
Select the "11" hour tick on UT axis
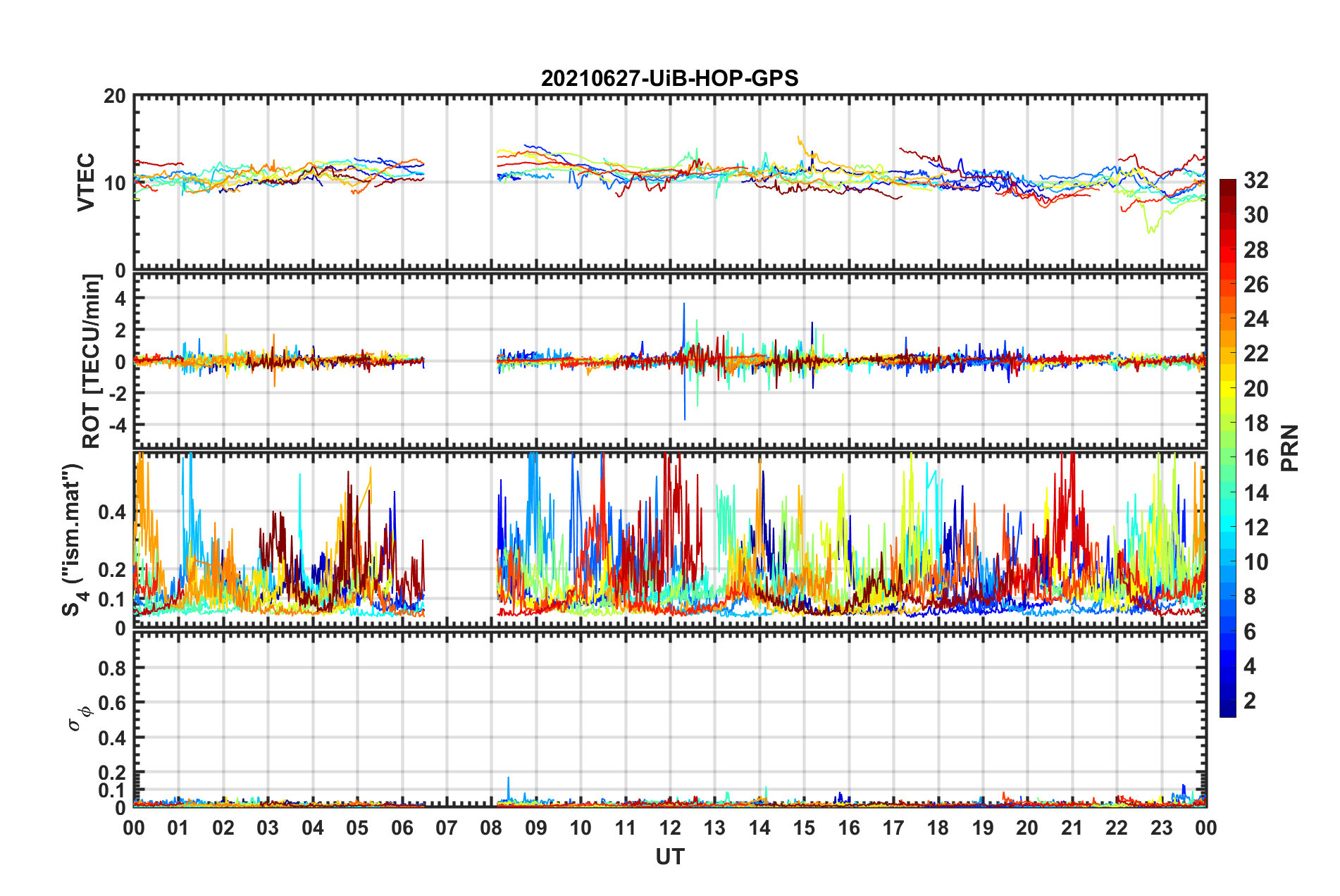pos(626,828)
